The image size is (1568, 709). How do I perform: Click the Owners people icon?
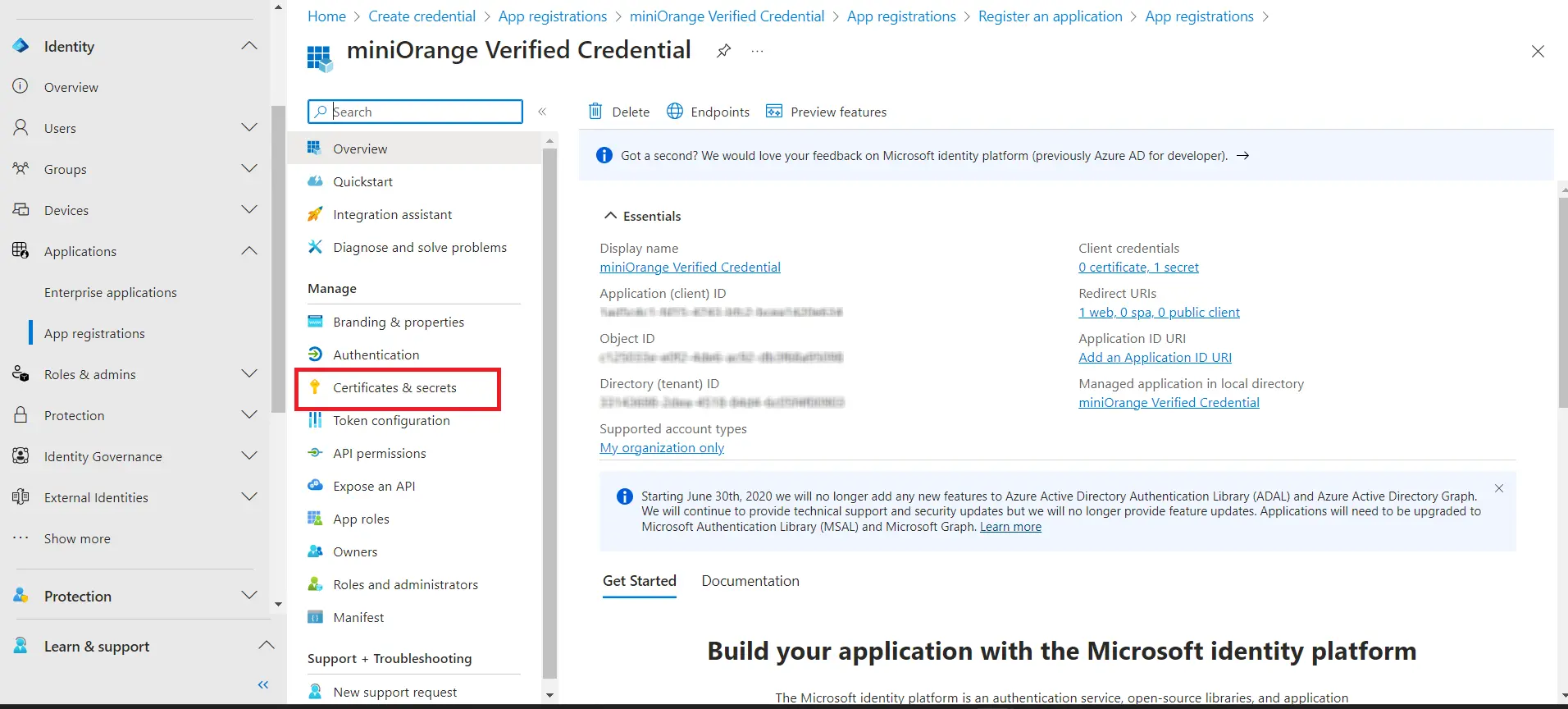pyautogui.click(x=315, y=551)
